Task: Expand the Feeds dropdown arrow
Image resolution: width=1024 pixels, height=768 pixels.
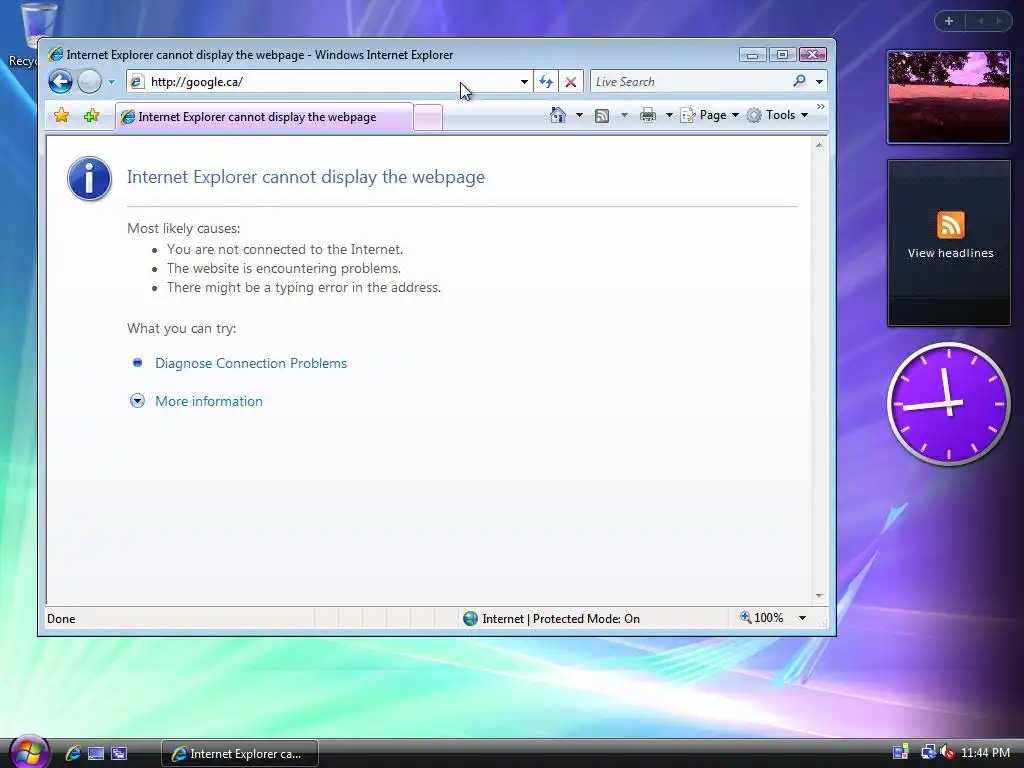Action: point(624,115)
